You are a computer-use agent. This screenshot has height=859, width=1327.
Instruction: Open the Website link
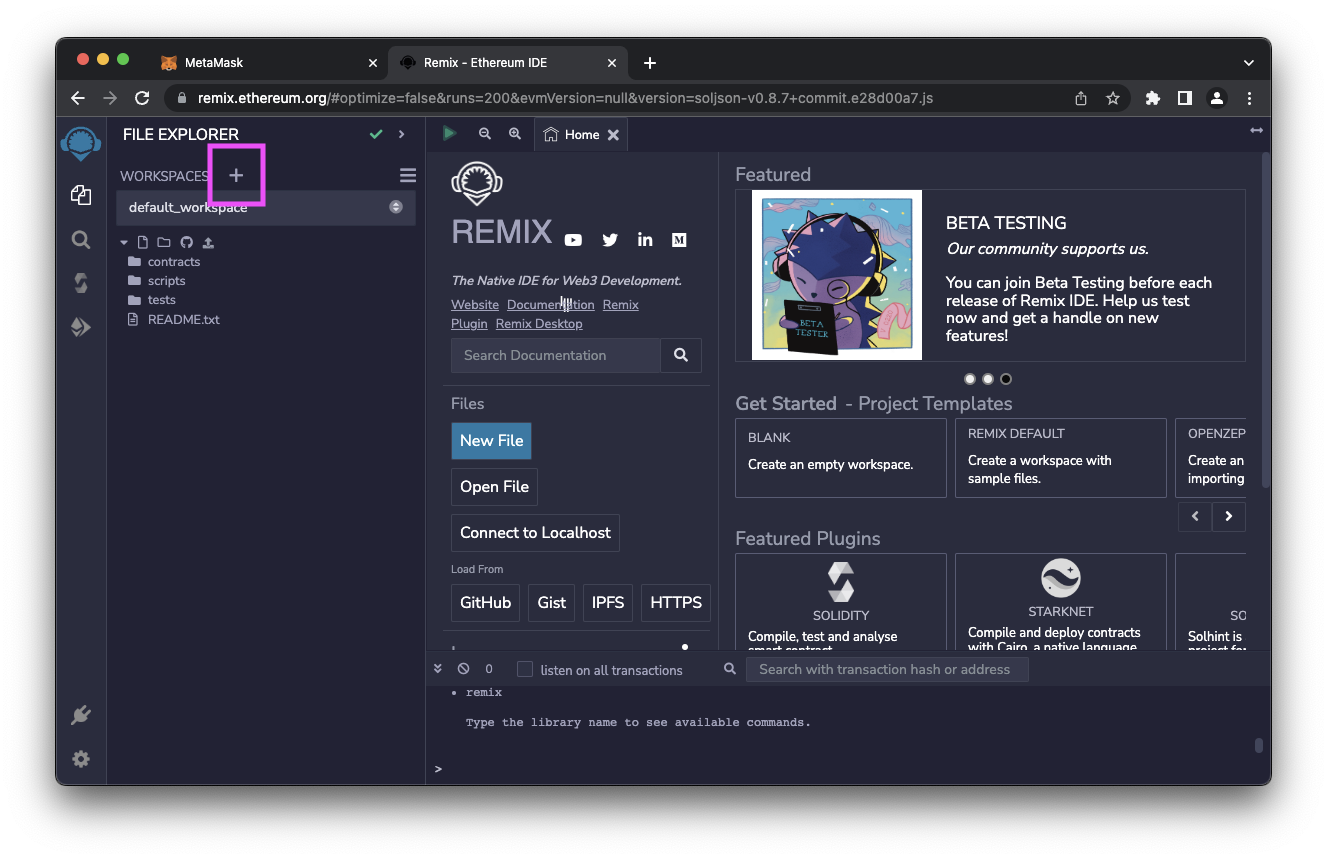point(475,305)
